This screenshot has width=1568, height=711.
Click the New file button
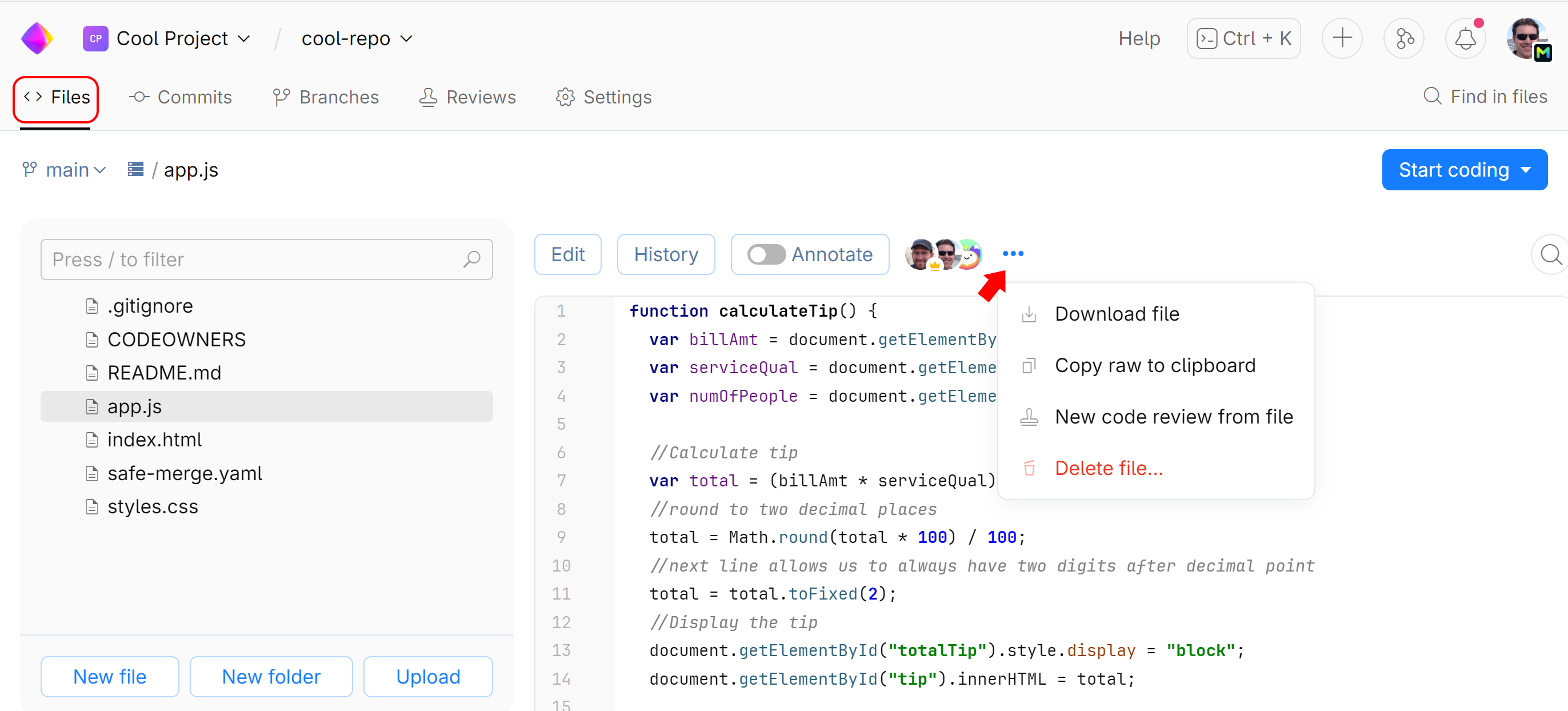[x=109, y=676]
